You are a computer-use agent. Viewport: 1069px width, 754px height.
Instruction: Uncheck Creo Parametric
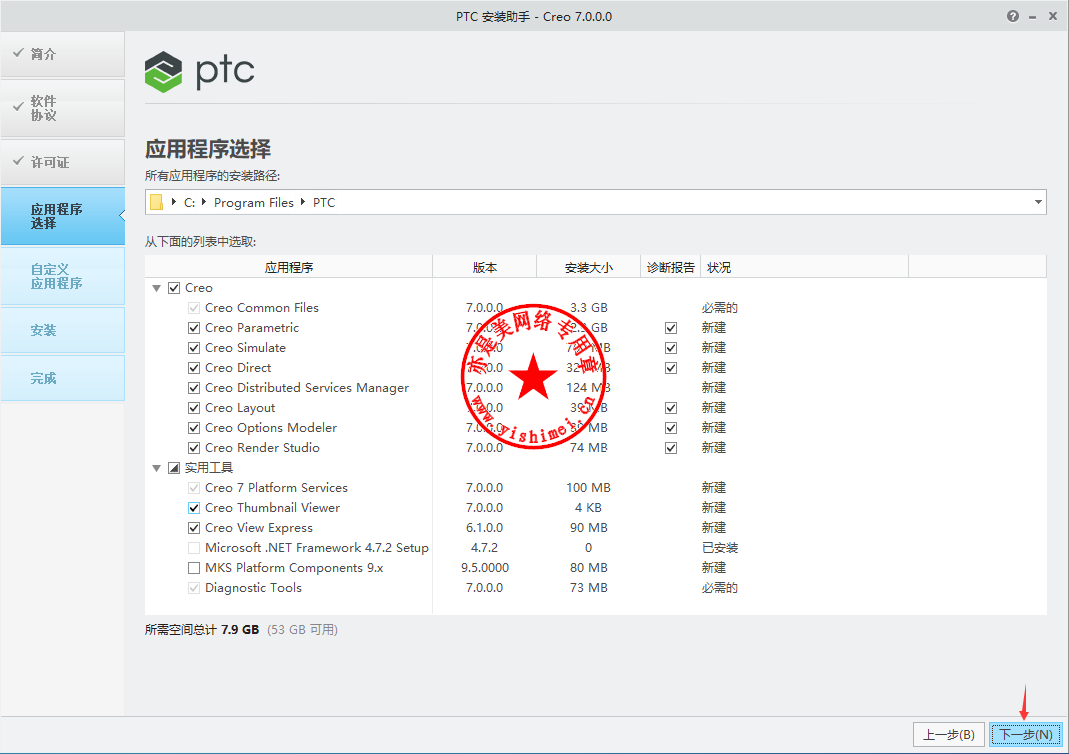tap(194, 328)
